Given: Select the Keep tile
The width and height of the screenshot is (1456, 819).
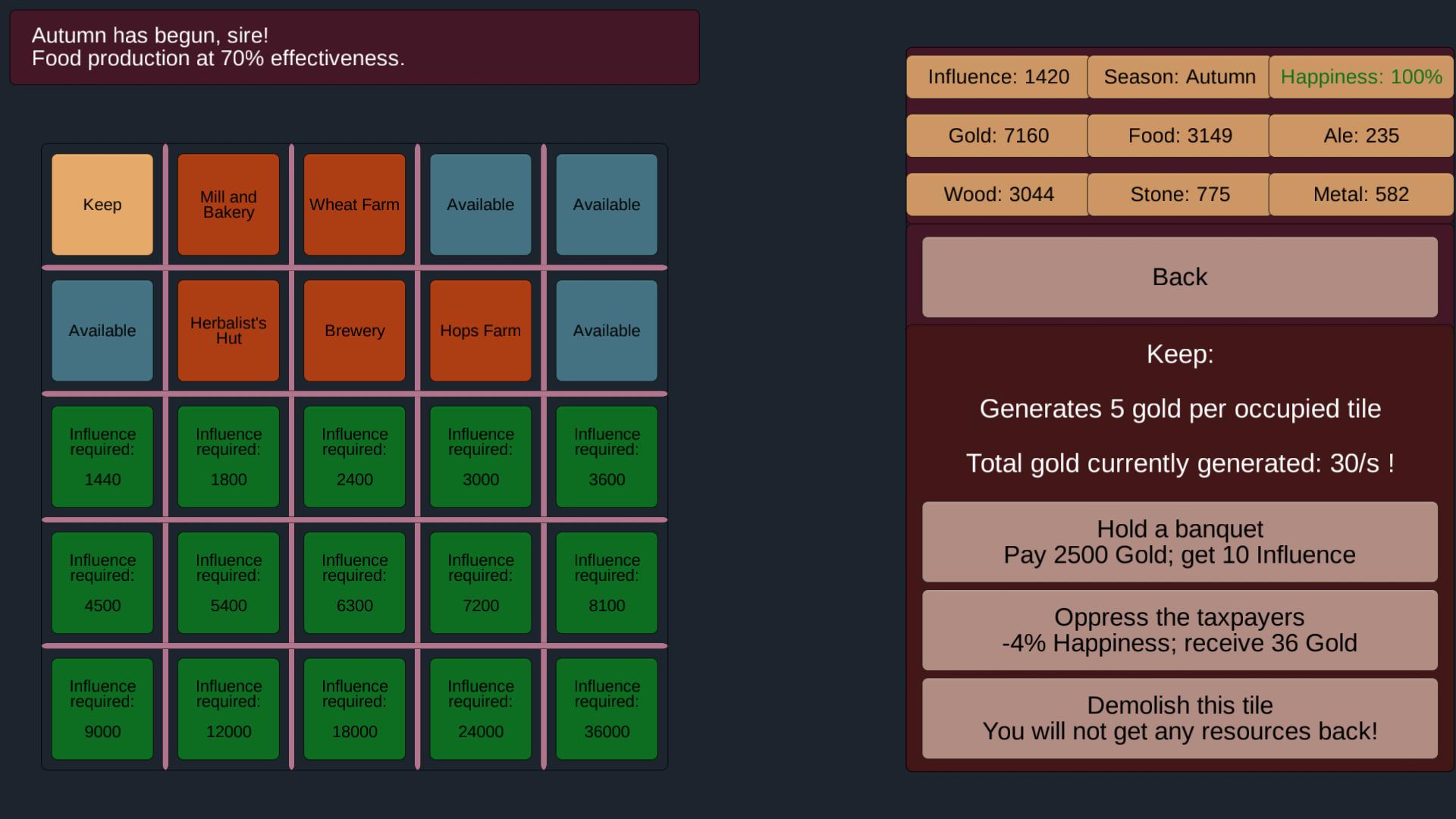Looking at the screenshot, I should (x=102, y=205).
